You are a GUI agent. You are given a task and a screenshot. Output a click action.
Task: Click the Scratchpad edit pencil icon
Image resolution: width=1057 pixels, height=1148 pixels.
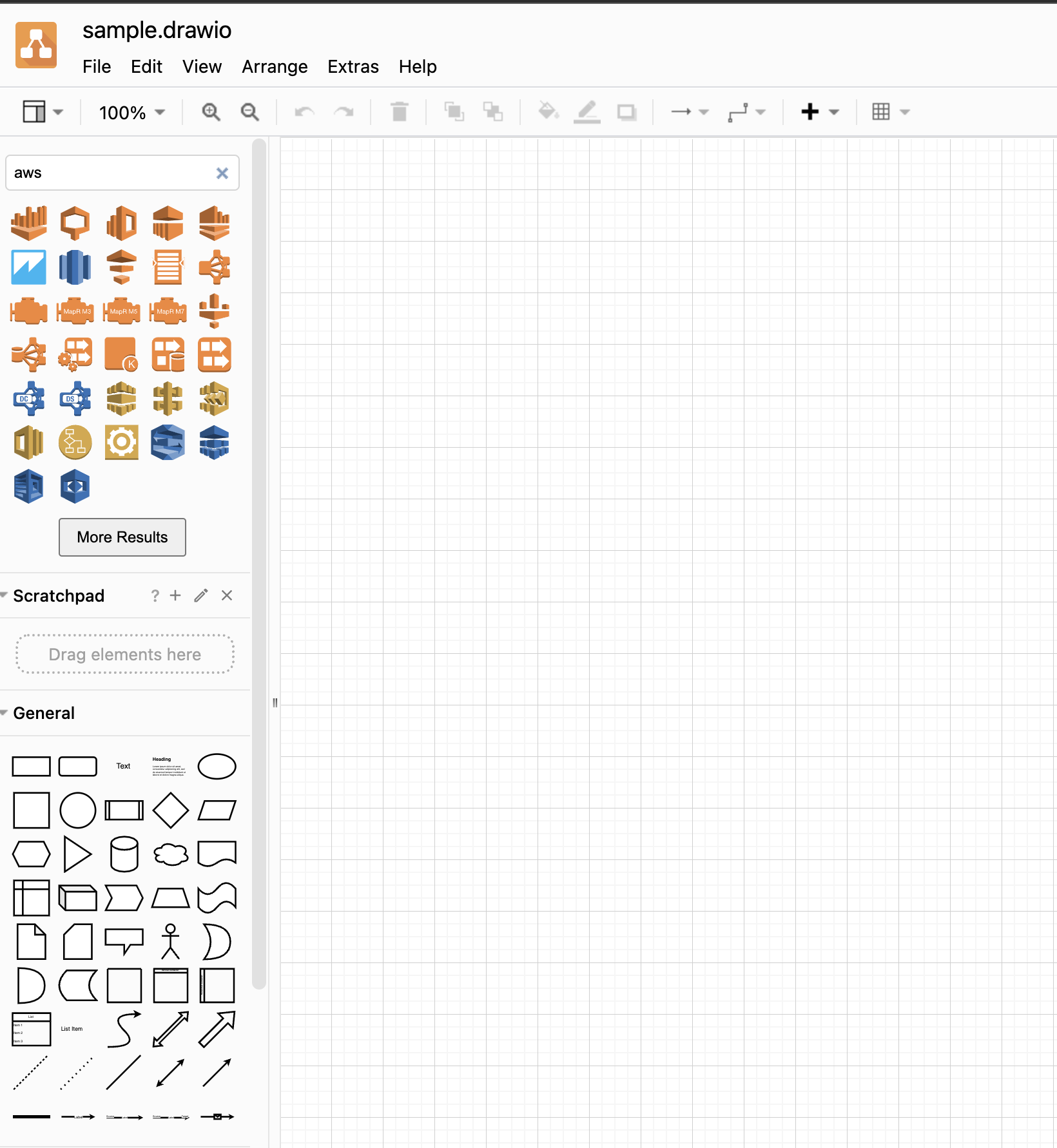[x=201, y=595]
